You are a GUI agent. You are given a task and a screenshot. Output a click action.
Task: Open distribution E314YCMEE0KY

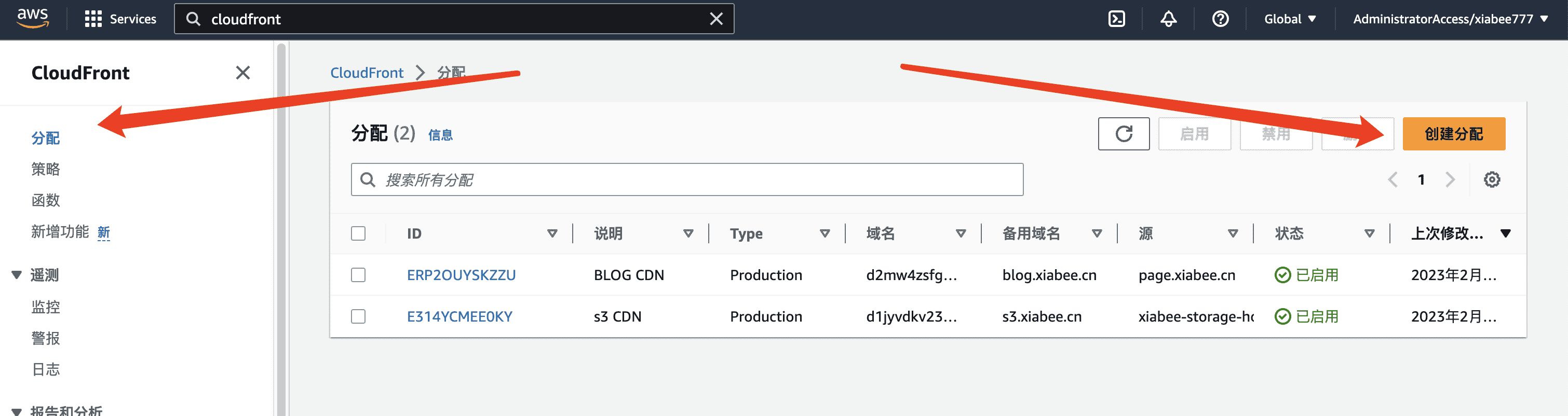(x=459, y=316)
